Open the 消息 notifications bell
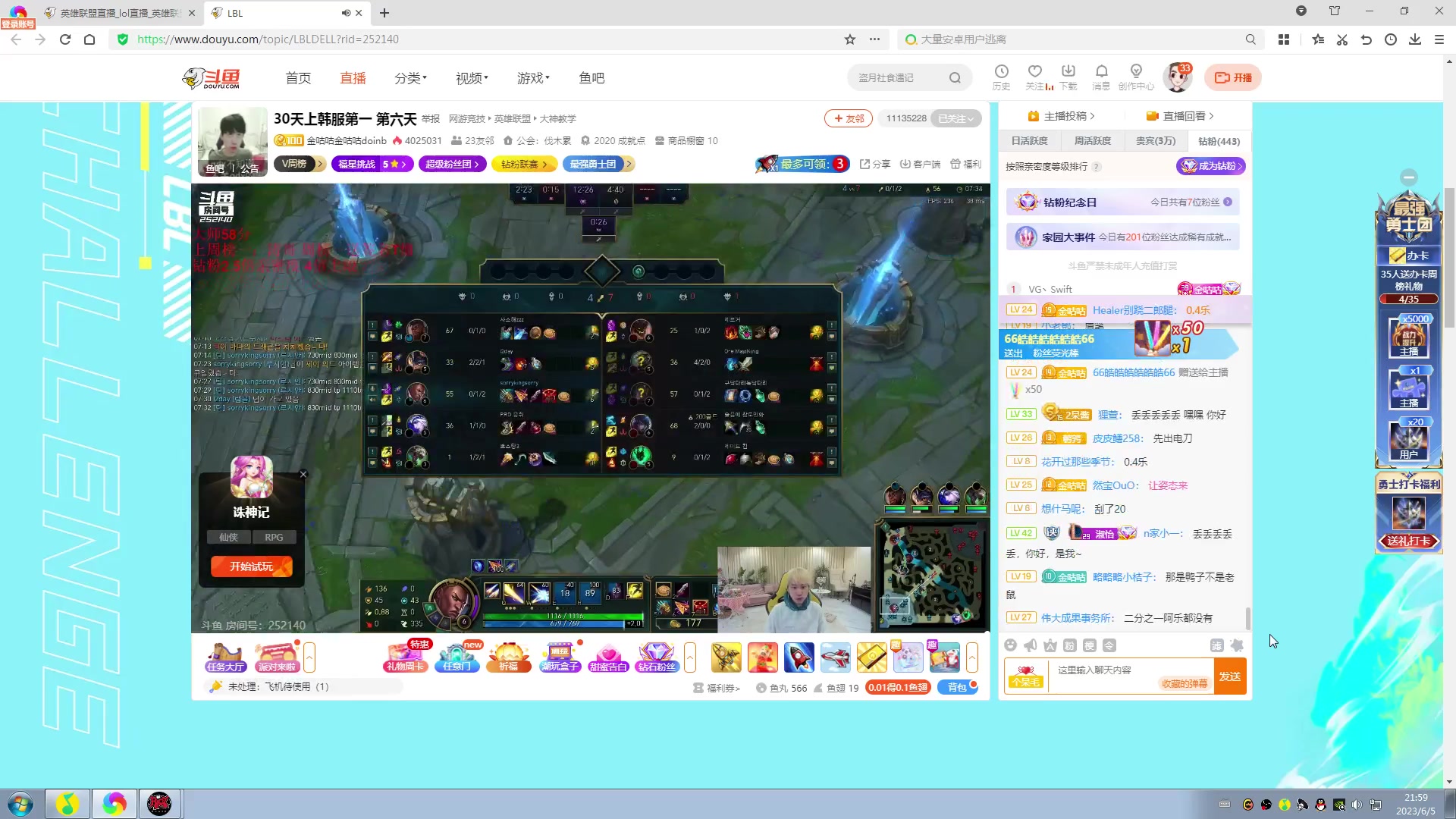Viewport: 1456px width, 819px height. pyautogui.click(x=1101, y=77)
